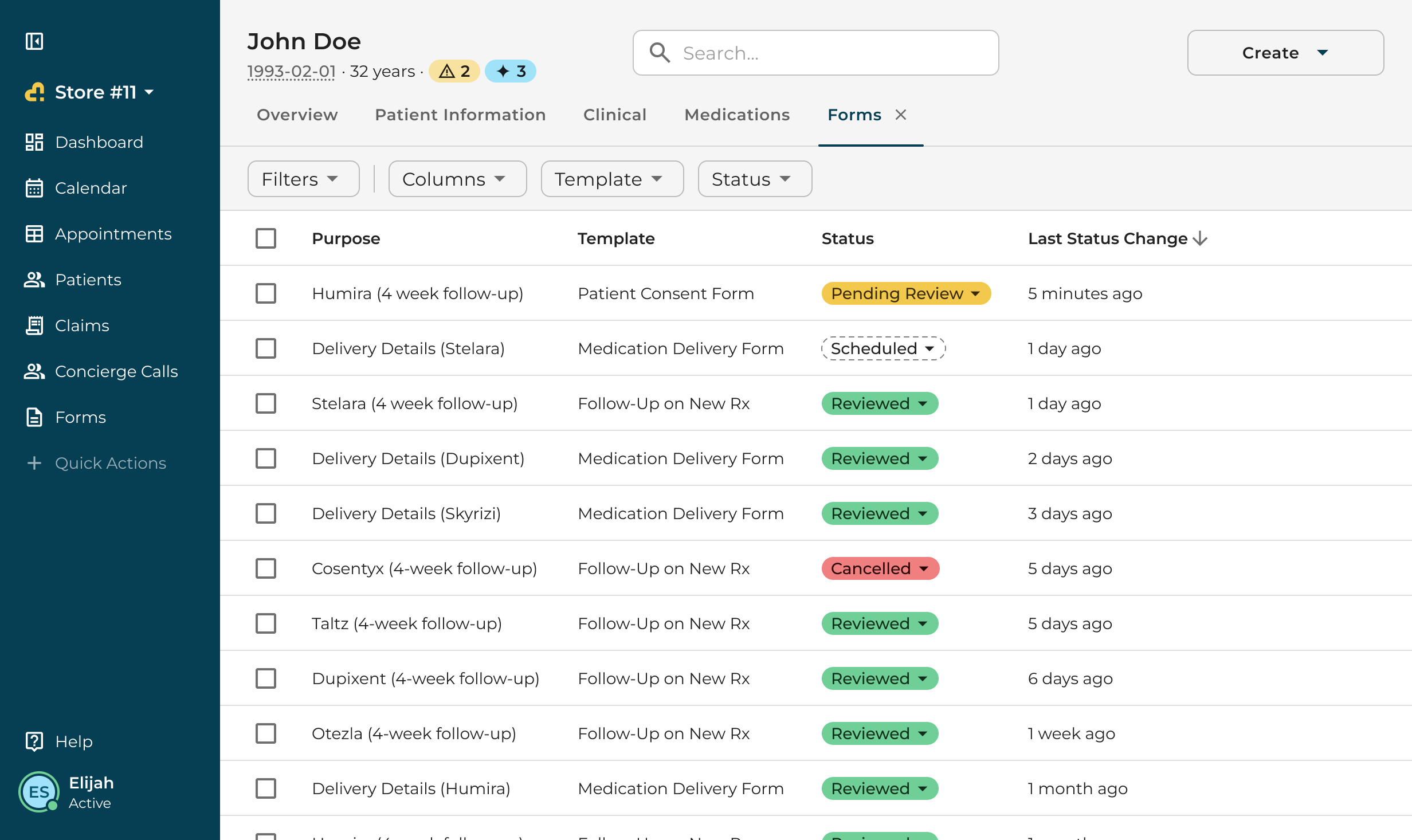Viewport: 1412px width, 840px height.
Task: Close the Forms tab
Action: 901,115
